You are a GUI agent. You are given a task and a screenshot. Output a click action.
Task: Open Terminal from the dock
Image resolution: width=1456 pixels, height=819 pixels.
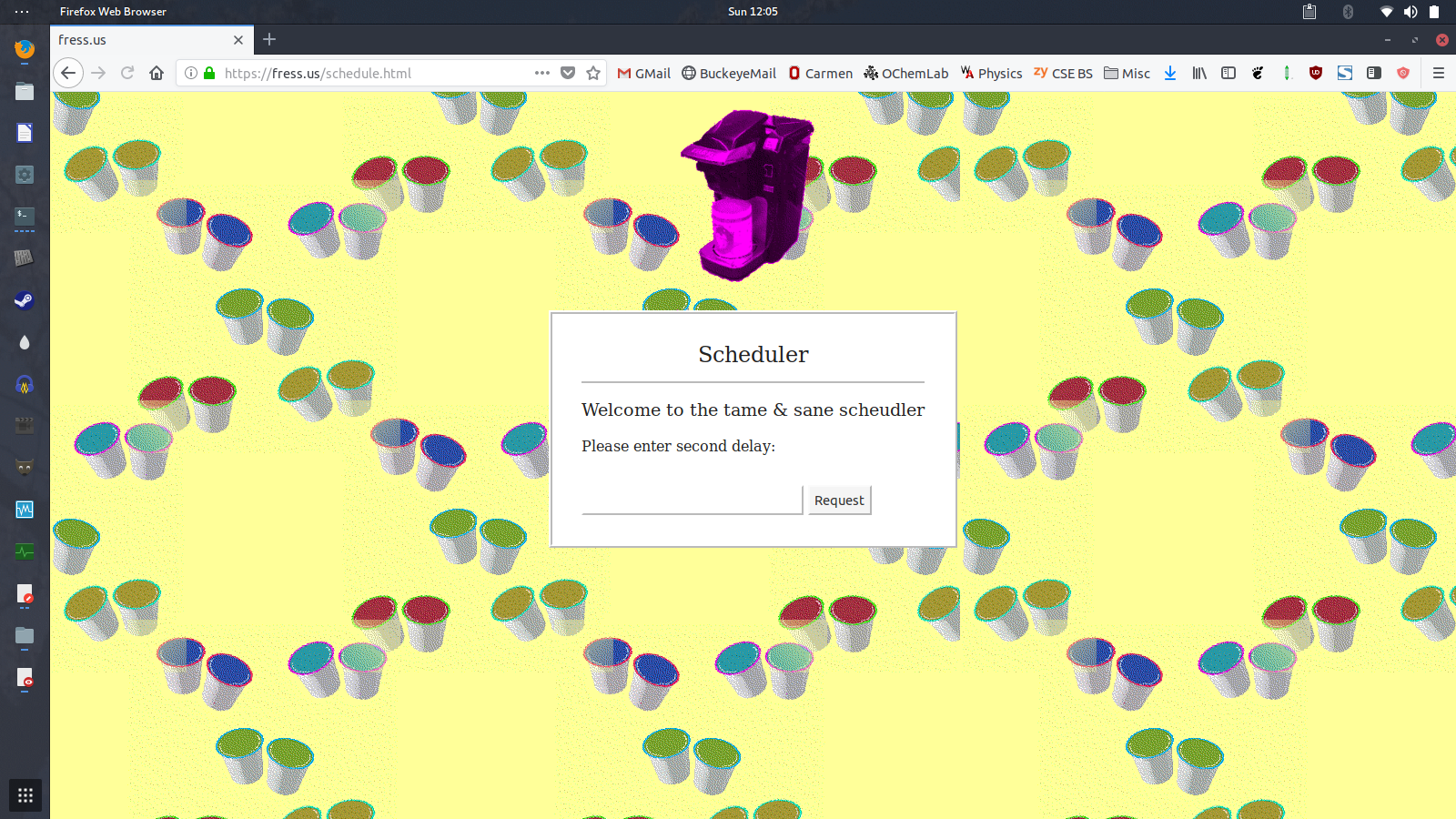pos(25,217)
